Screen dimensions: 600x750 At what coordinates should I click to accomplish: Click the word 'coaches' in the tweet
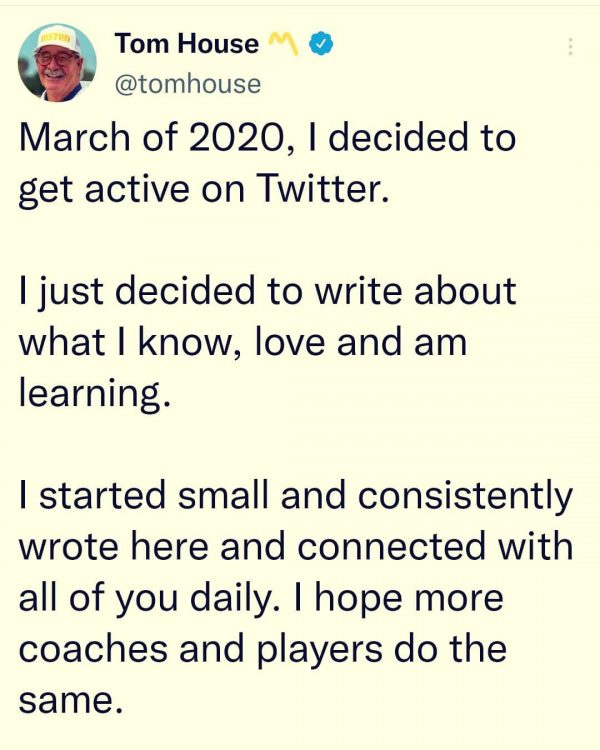pyautogui.click(x=94, y=648)
